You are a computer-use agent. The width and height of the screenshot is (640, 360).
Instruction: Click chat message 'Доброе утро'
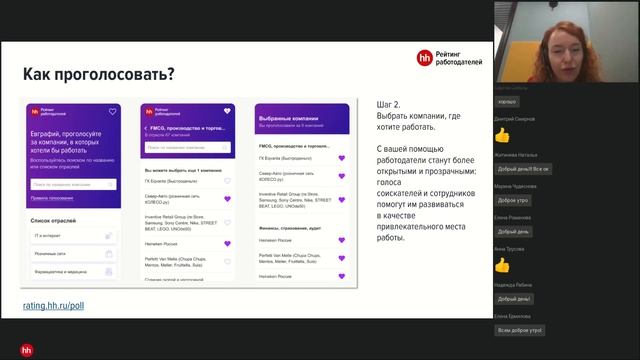(513, 200)
